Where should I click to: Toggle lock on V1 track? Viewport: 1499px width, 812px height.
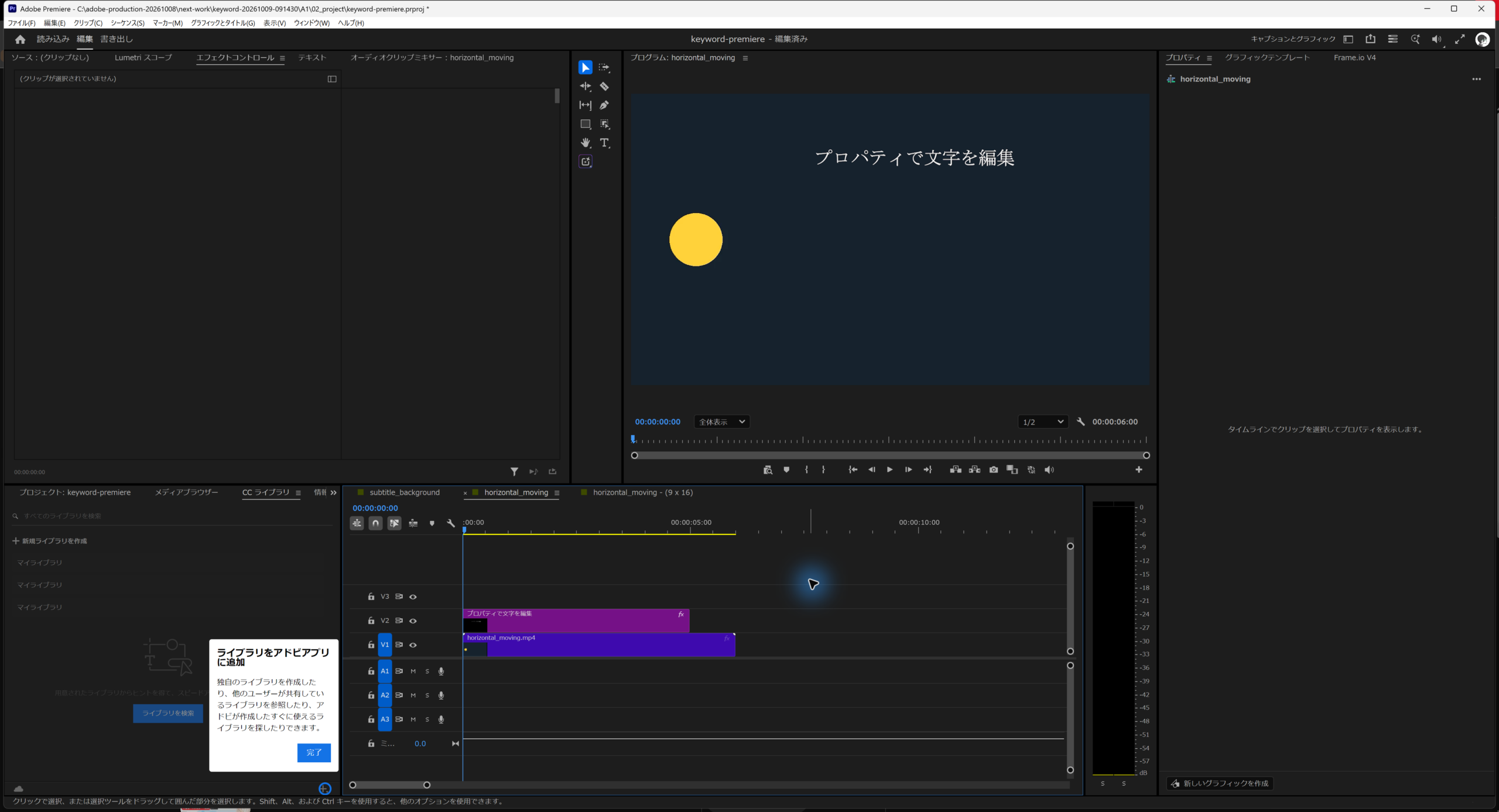point(371,645)
